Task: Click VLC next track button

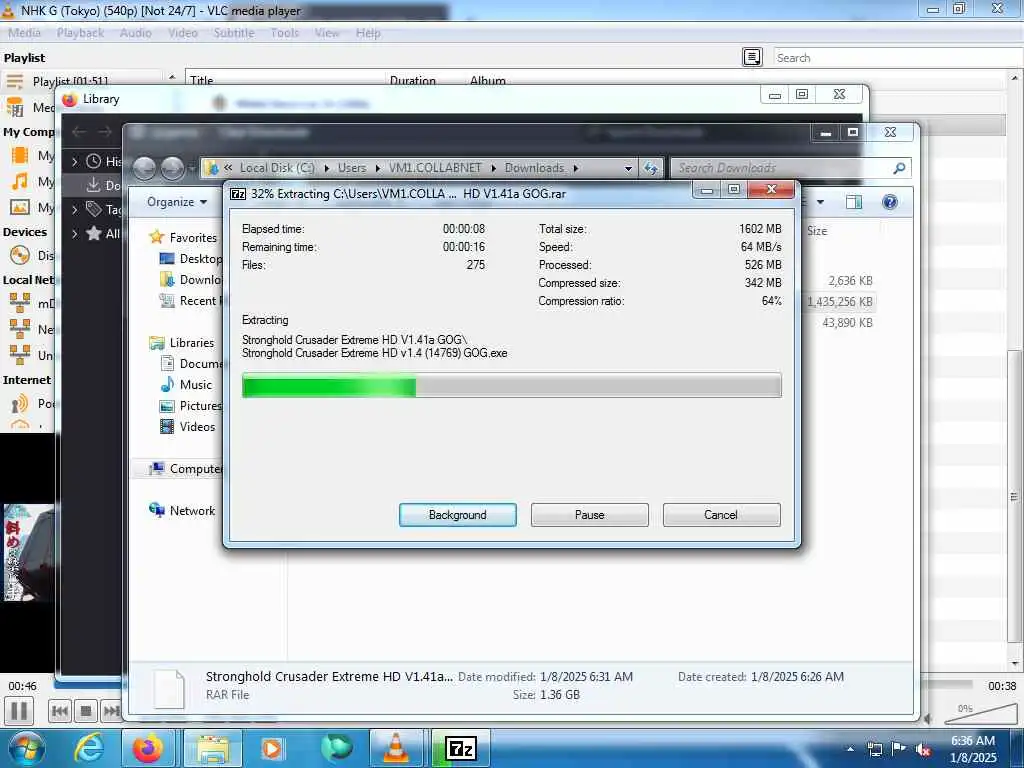Action: [111, 711]
